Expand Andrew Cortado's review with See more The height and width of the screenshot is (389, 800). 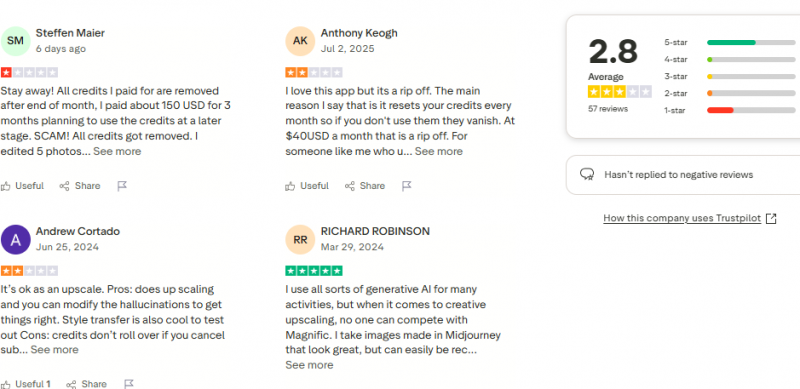[54, 350]
